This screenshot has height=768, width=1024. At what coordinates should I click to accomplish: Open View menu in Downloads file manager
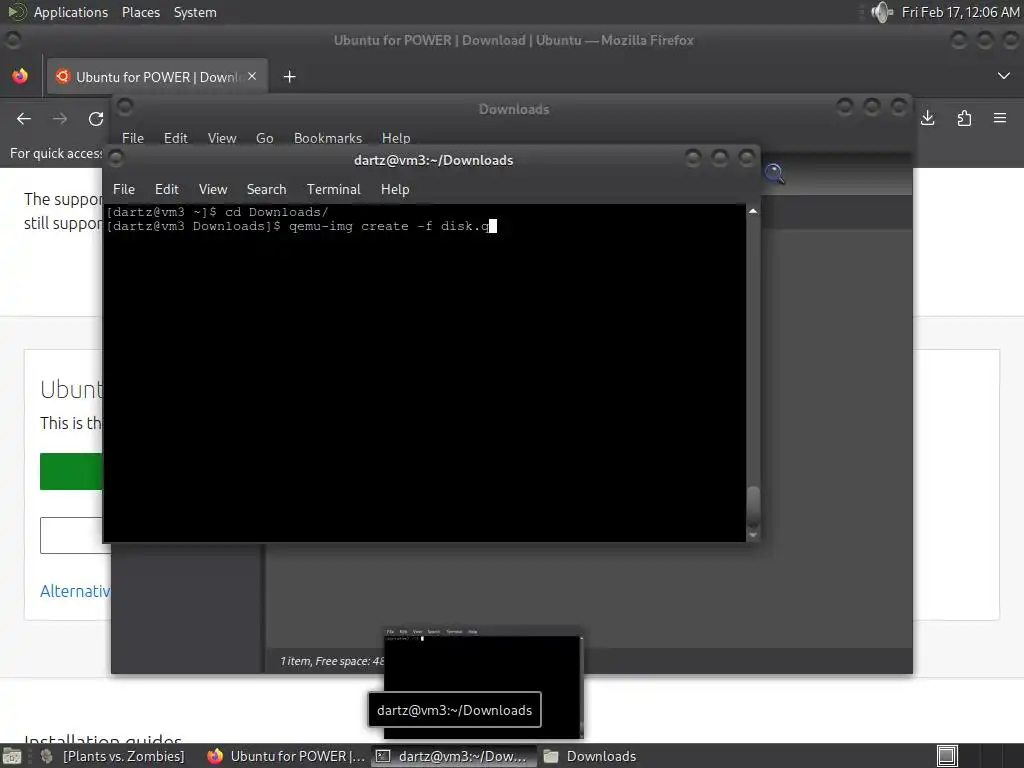point(222,138)
